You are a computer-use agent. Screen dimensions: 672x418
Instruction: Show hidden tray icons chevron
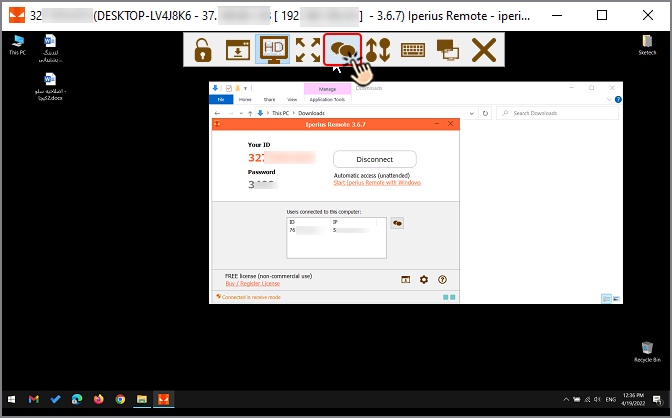coord(566,399)
